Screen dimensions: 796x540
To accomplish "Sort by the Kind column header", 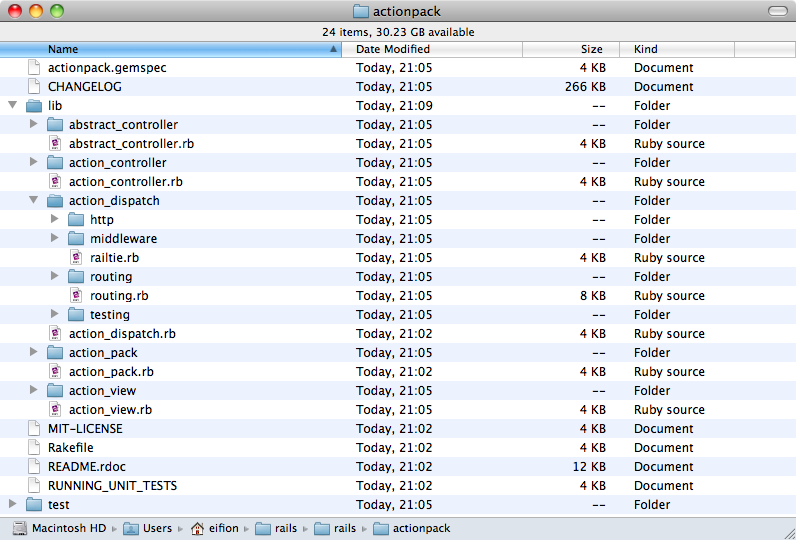I will 677,49.
